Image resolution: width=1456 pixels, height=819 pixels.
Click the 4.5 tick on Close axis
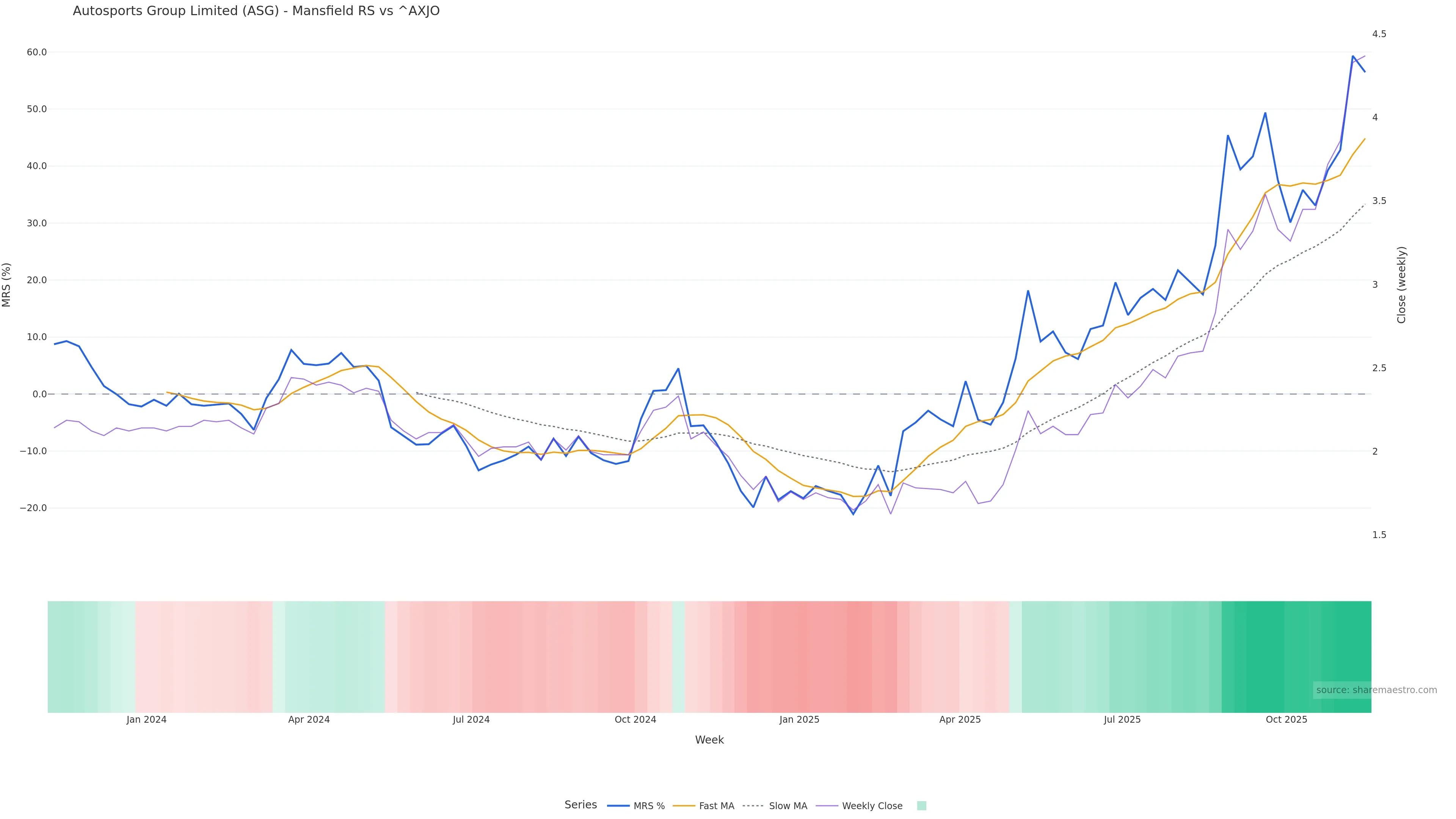(1379, 34)
